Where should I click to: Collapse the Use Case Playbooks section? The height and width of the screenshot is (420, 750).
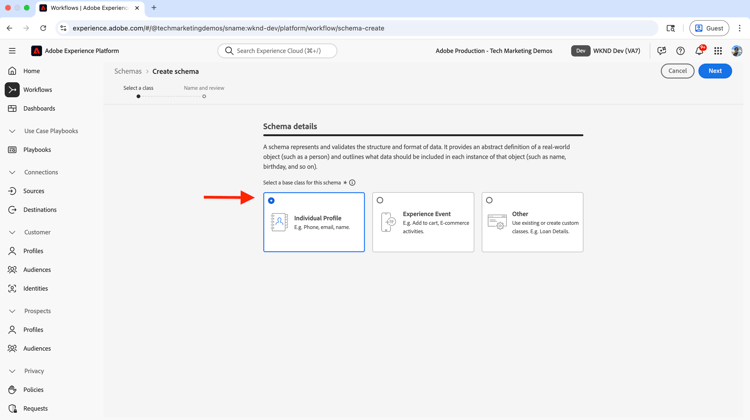12,131
